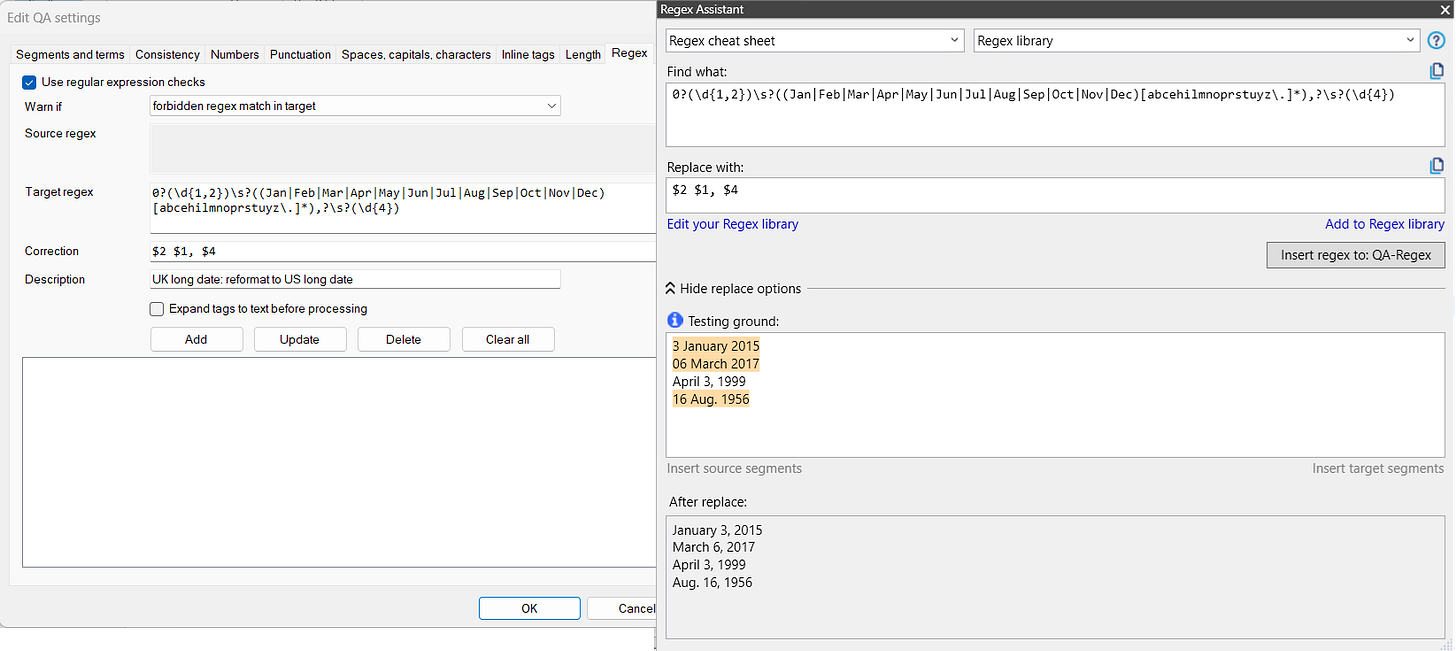Click the Testing ground info icon
1456x651 pixels.
pyautogui.click(x=675, y=321)
